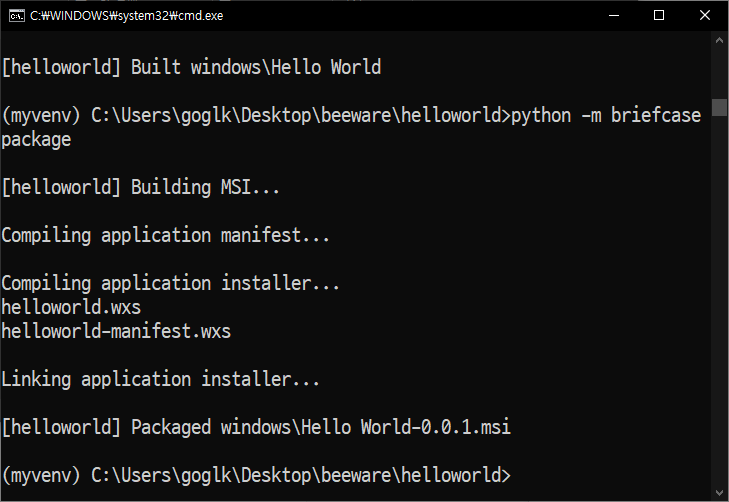Click the final prompt line after helloworld>

[257, 475]
